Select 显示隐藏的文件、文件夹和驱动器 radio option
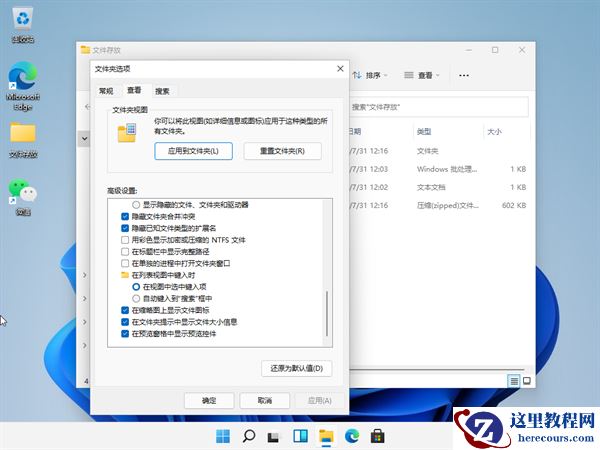 point(136,205)
